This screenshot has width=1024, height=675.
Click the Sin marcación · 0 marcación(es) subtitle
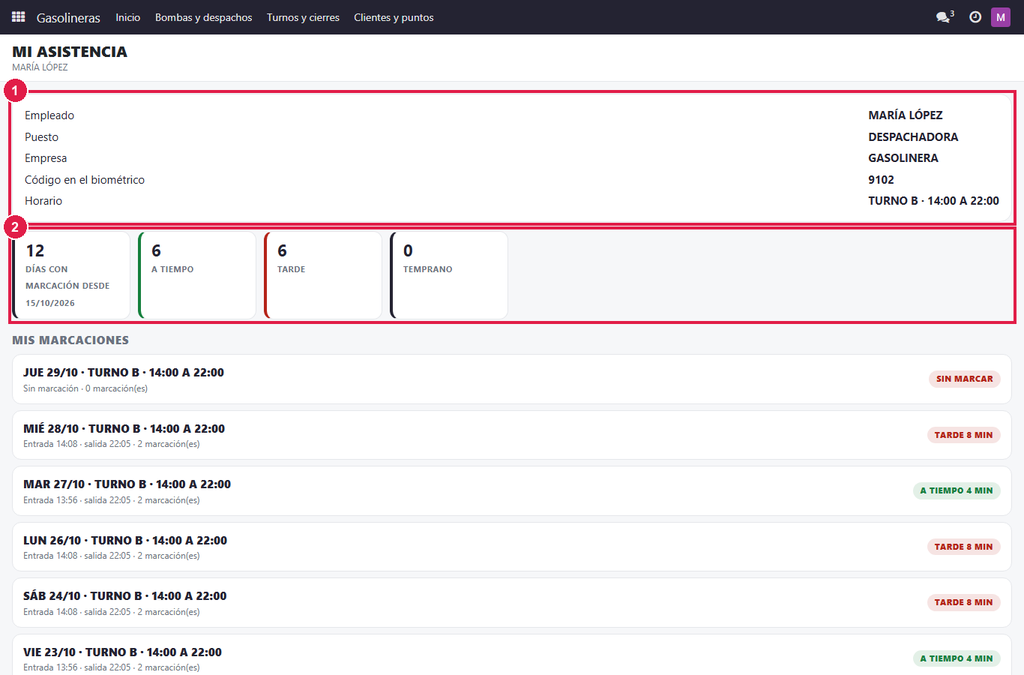tap(86, 388)
